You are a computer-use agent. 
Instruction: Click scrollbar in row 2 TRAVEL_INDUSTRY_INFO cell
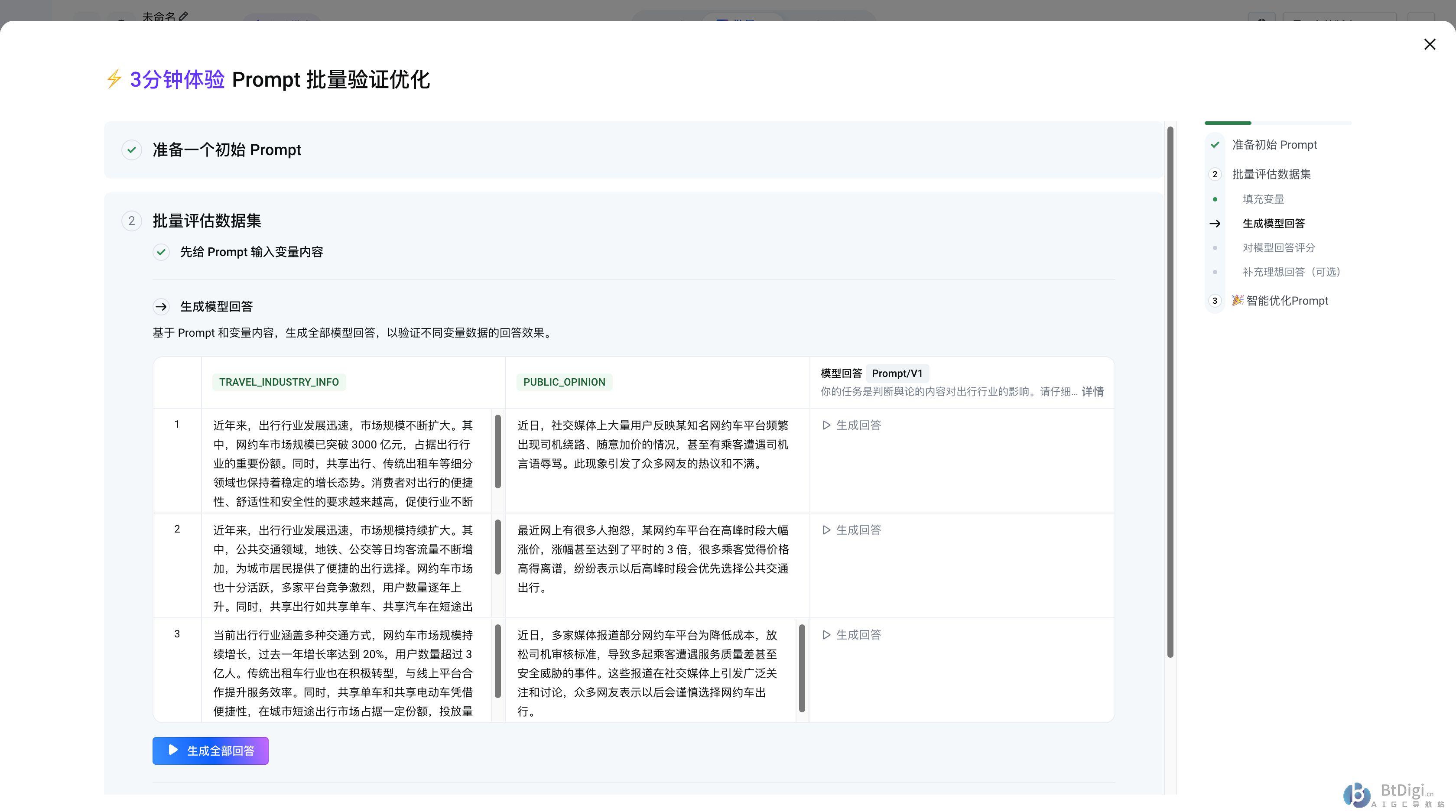[x=497, y=547]
